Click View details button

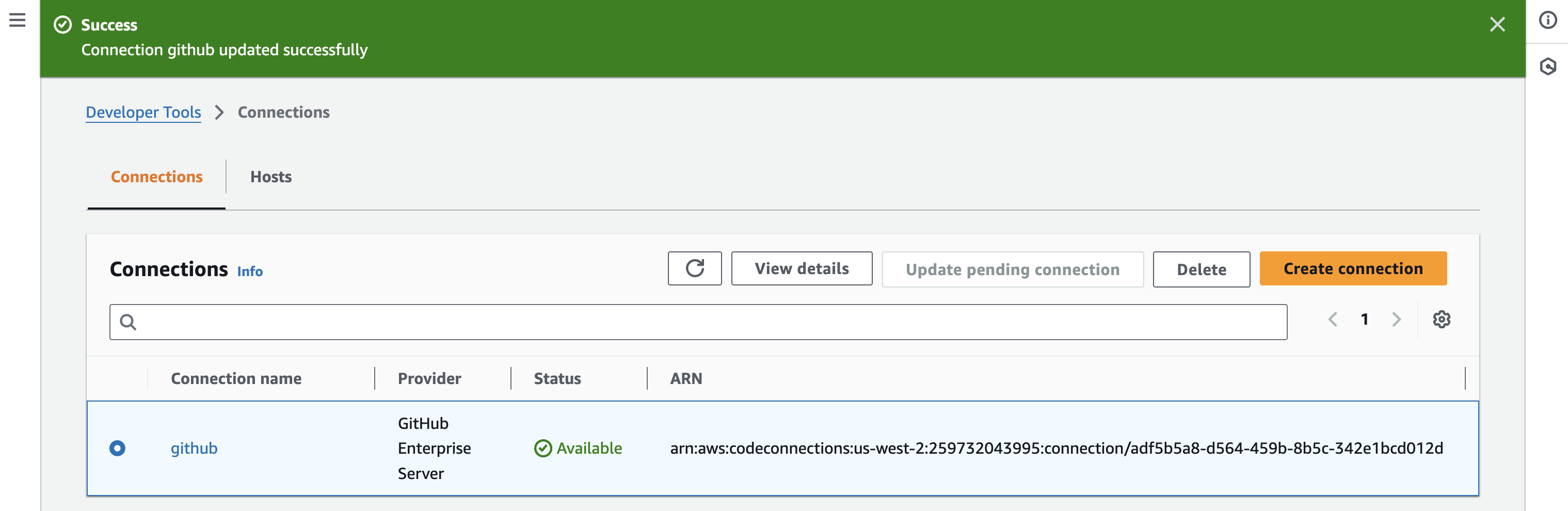(802, 268)
